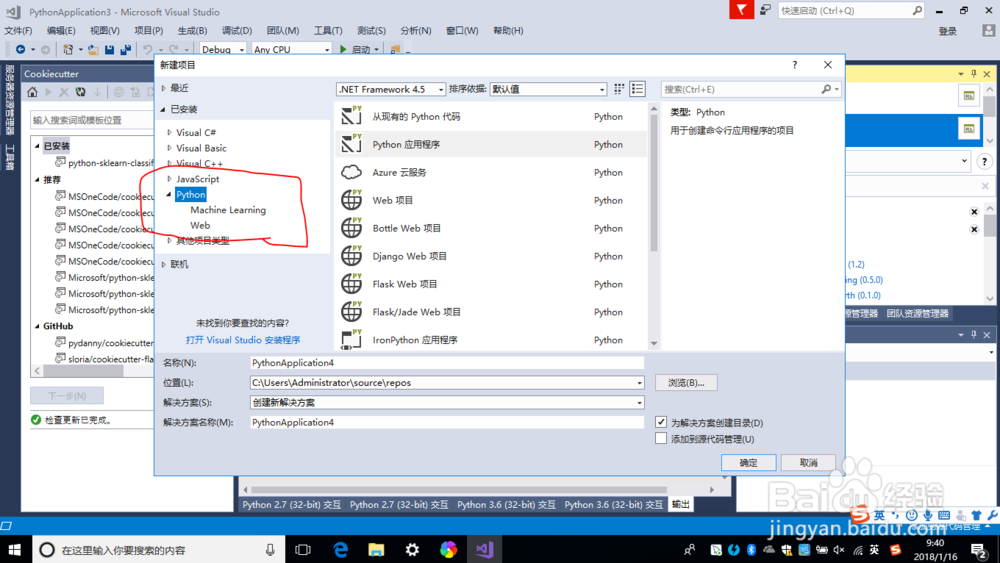
Task: Click the 浏览(B)... button
Action: click(x=686, y=383)
